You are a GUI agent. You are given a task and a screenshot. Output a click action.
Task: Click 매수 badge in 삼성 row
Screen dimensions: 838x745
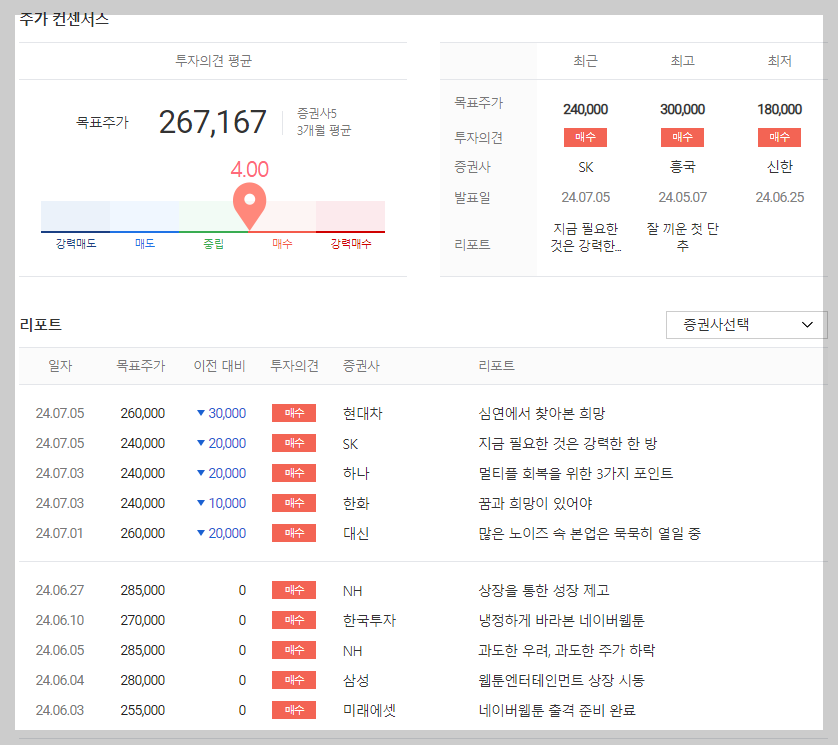pos(294,680)
